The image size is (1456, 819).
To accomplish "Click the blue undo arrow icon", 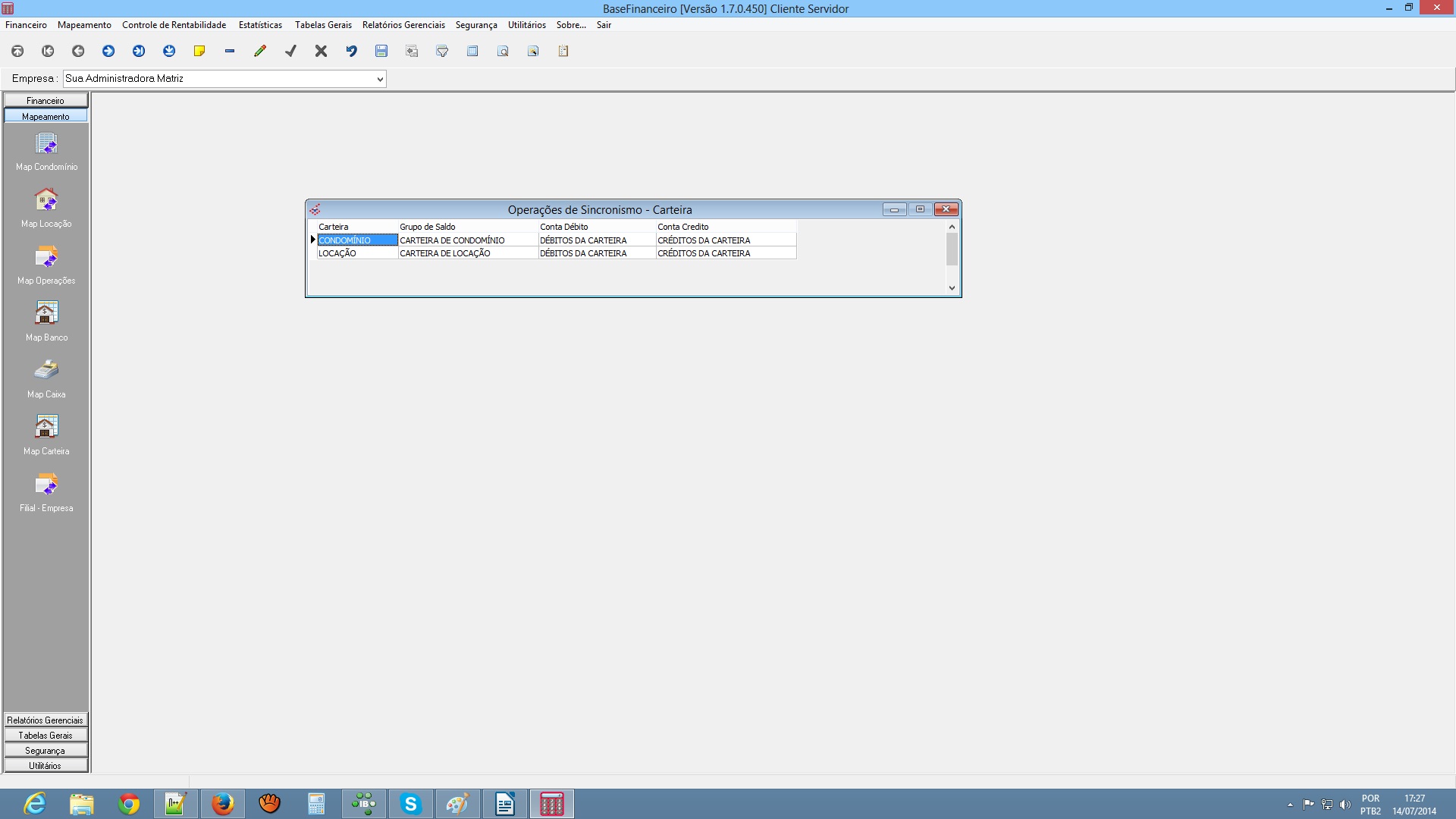I will click(x=351, y=51).
